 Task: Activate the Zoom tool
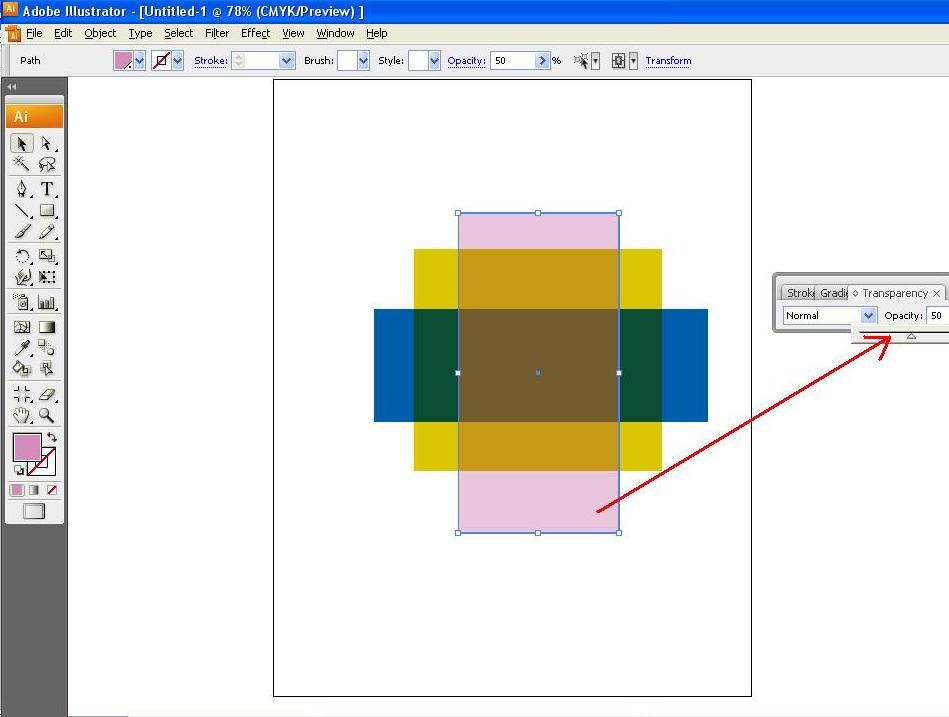[46, 415]
